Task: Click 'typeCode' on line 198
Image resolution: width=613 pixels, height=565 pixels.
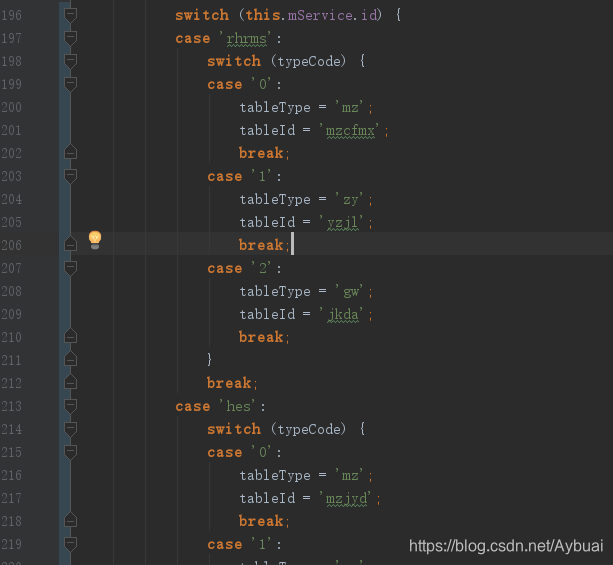Action: (x=309, y=62)
